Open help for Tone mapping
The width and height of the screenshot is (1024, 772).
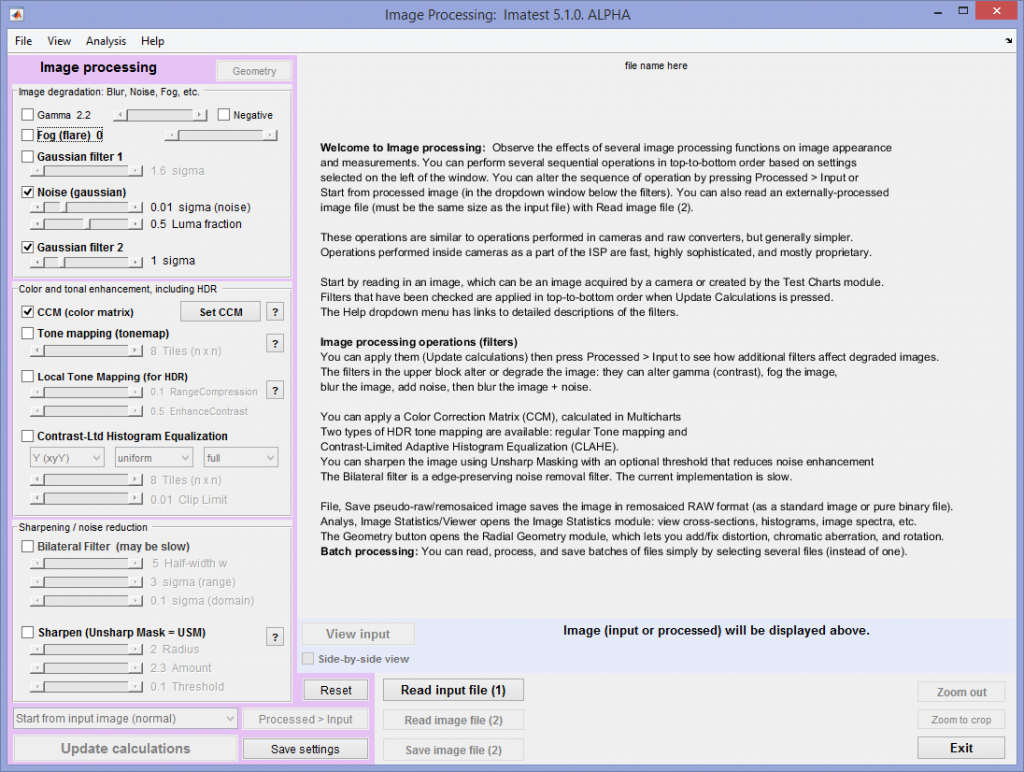275,343
